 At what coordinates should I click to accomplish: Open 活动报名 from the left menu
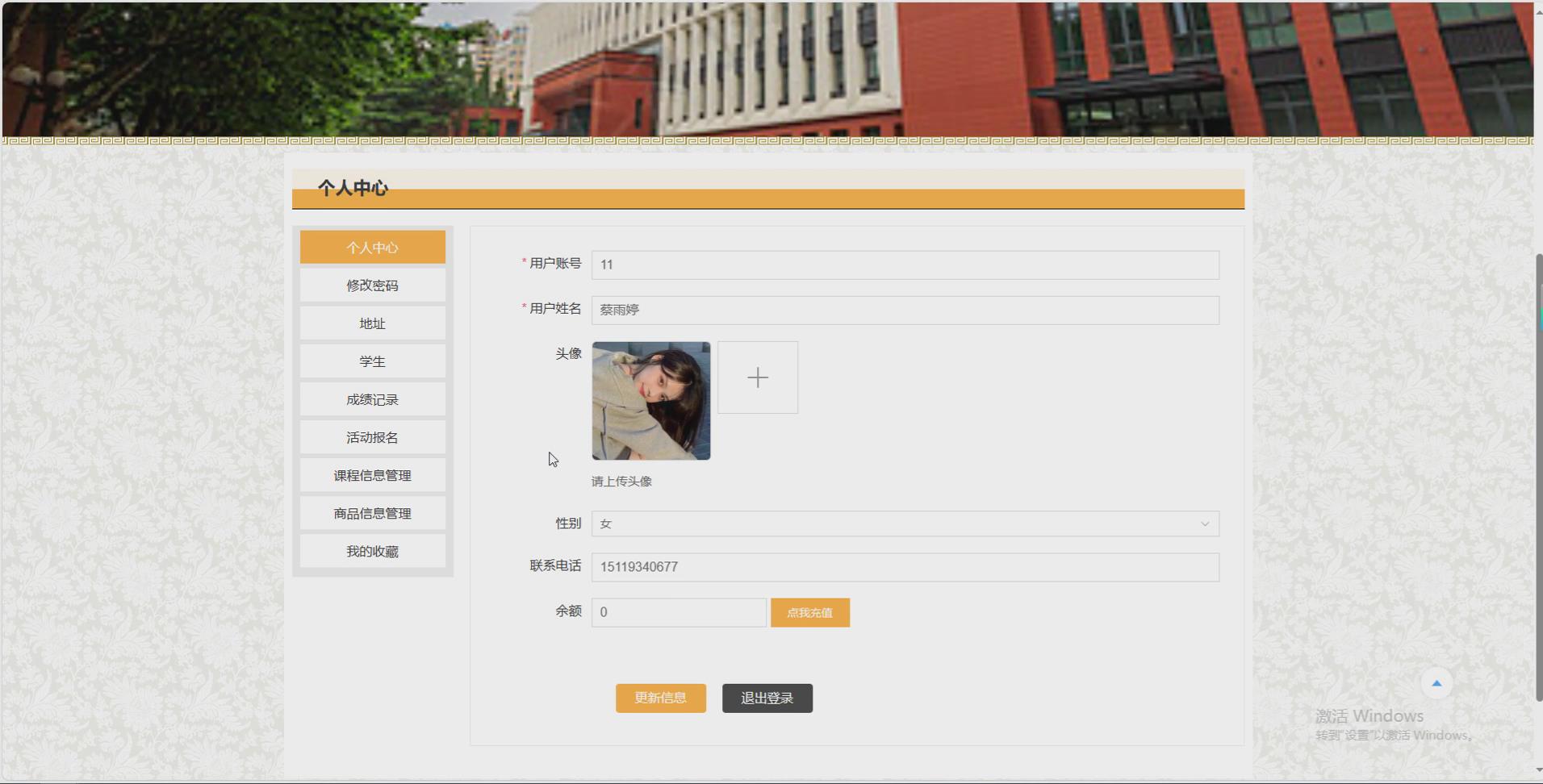(372, 436)
